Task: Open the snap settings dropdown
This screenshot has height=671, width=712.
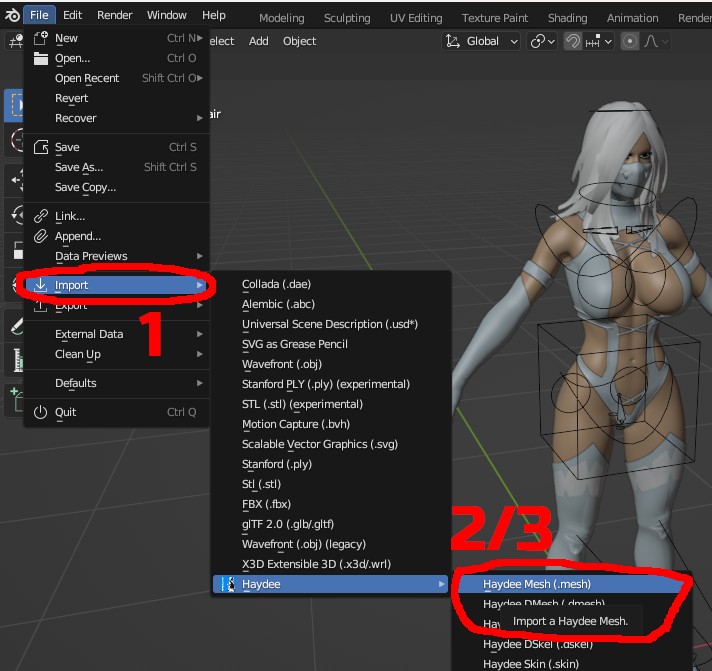Action: [599, 41]
